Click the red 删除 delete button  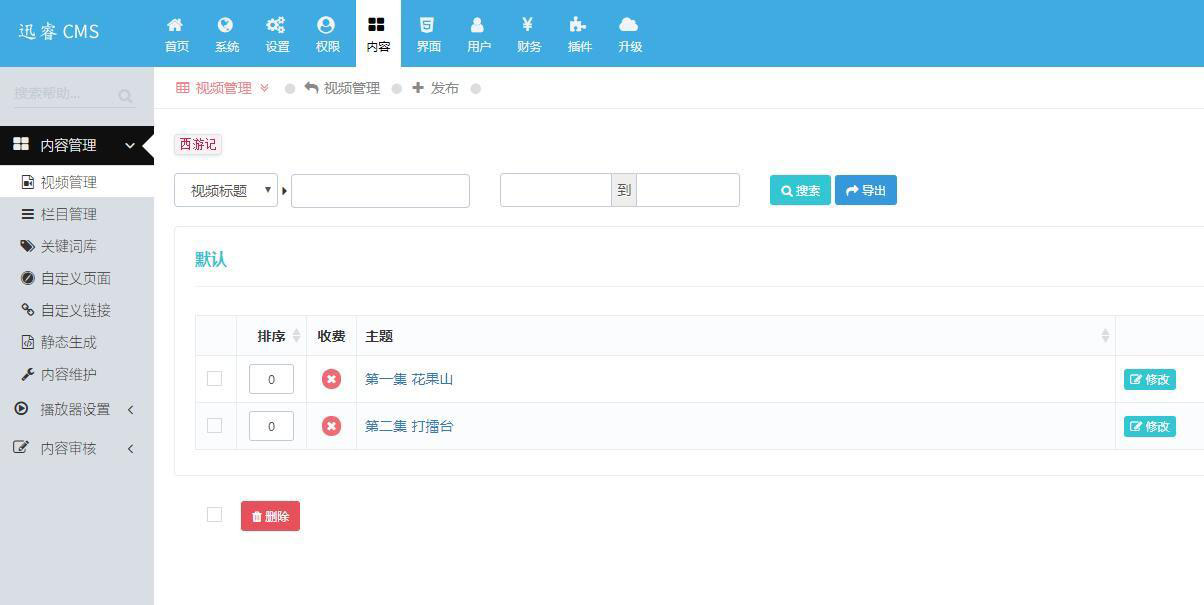click(x=270, y=516)
